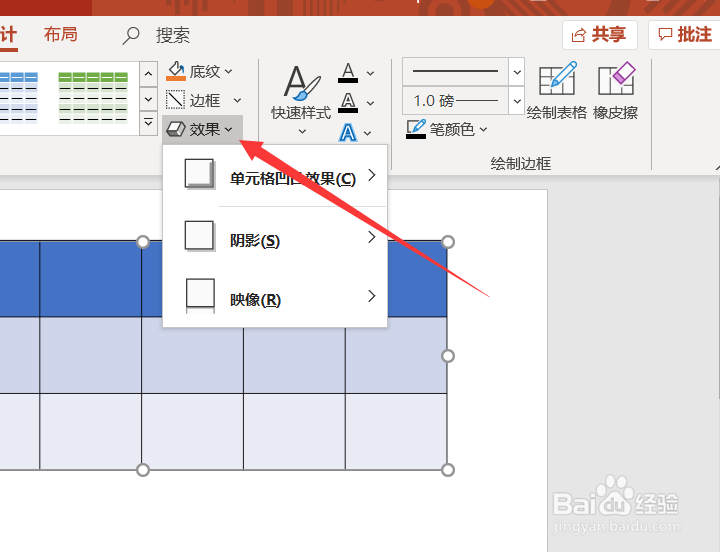This screenshot has height=552, width=720.
Task: Open the 映像 reflection submenu
Action: pos(275,296)
